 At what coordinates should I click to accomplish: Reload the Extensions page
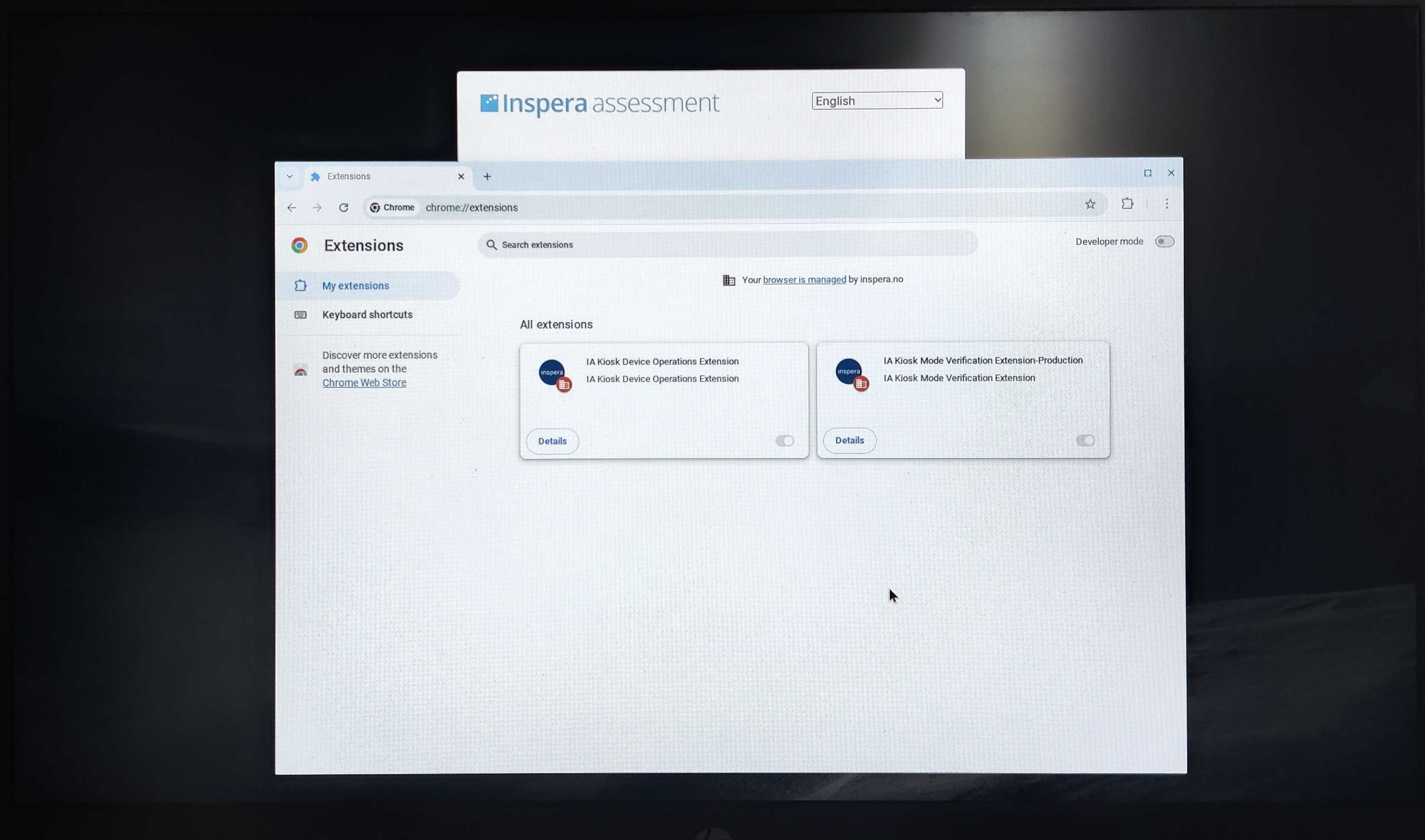pos(344,207)
